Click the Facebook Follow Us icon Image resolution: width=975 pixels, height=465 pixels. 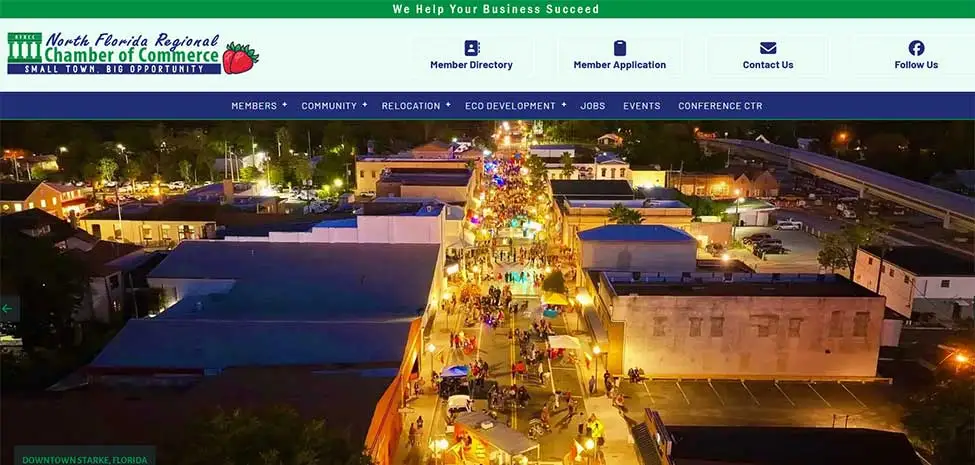click(916, 48)
